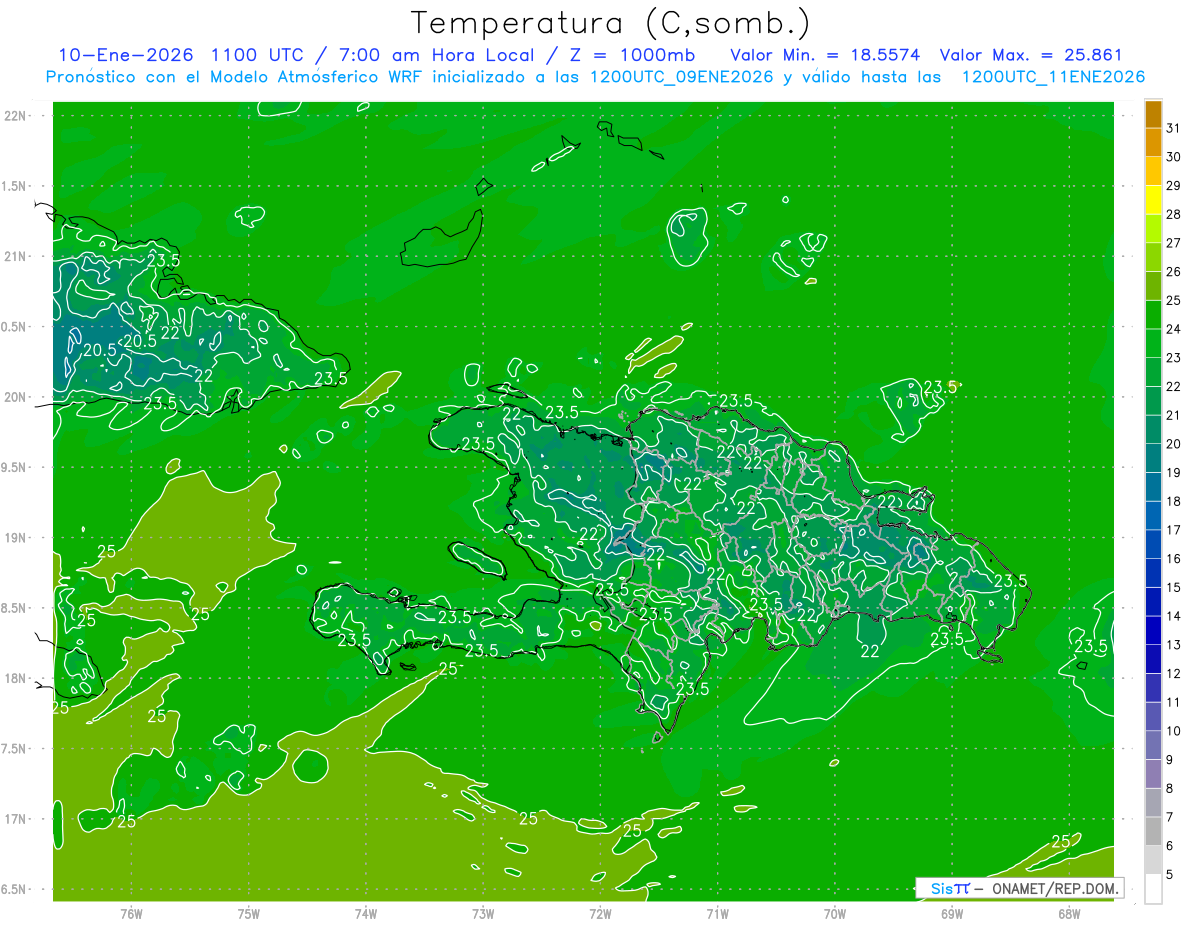
Task: Click the colorbar value "18"
Action: (x=1173, y=501)
